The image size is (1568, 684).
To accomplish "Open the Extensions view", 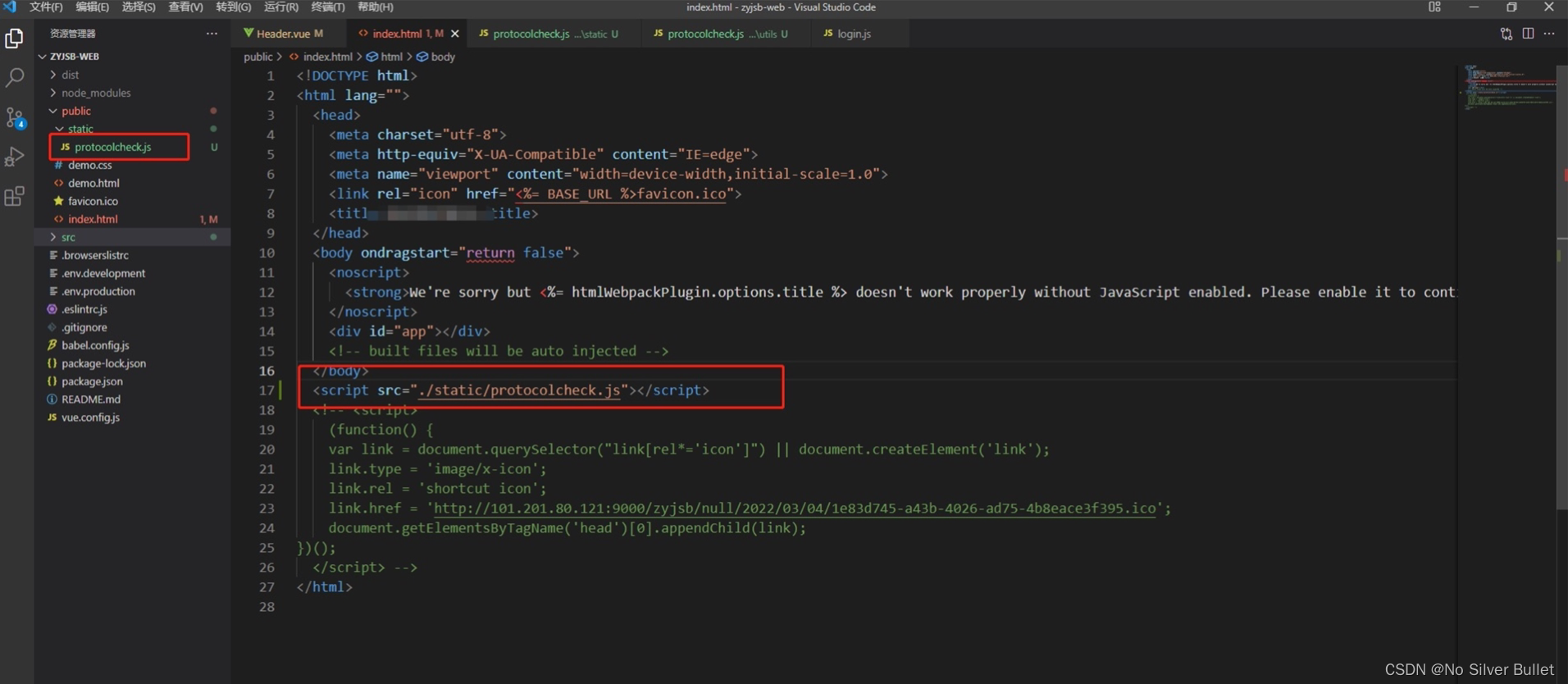I will tap(14, 196).
